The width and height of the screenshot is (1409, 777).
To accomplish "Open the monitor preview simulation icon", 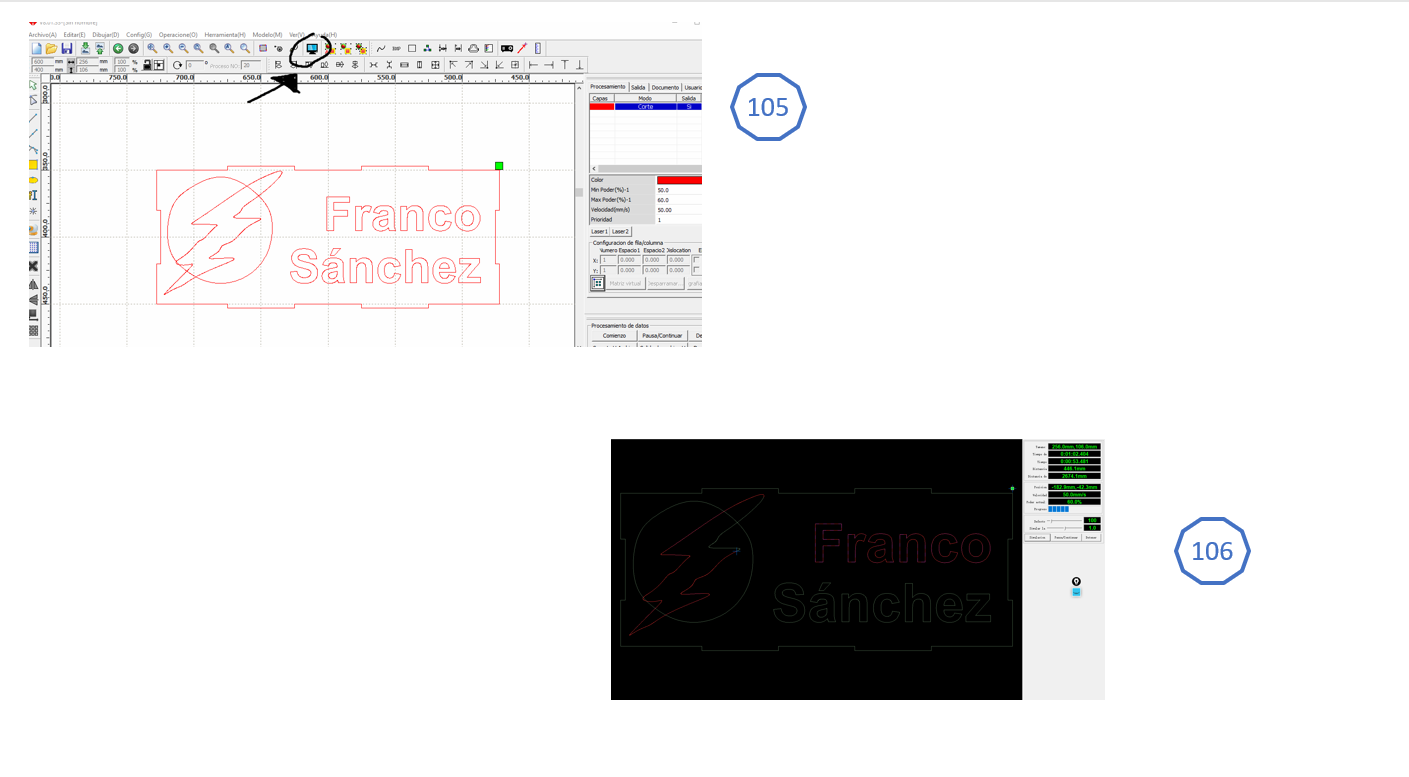I will tap(312, 48).
